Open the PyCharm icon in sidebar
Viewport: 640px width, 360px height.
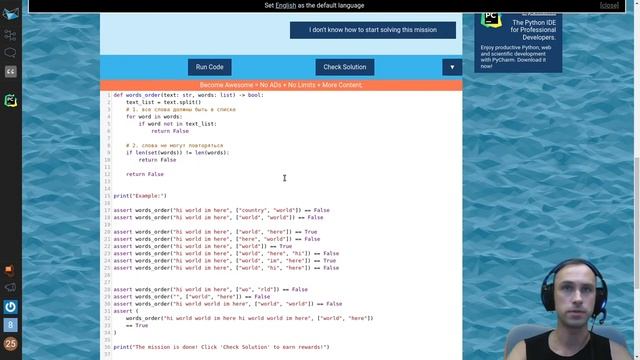tap(11, 100)
